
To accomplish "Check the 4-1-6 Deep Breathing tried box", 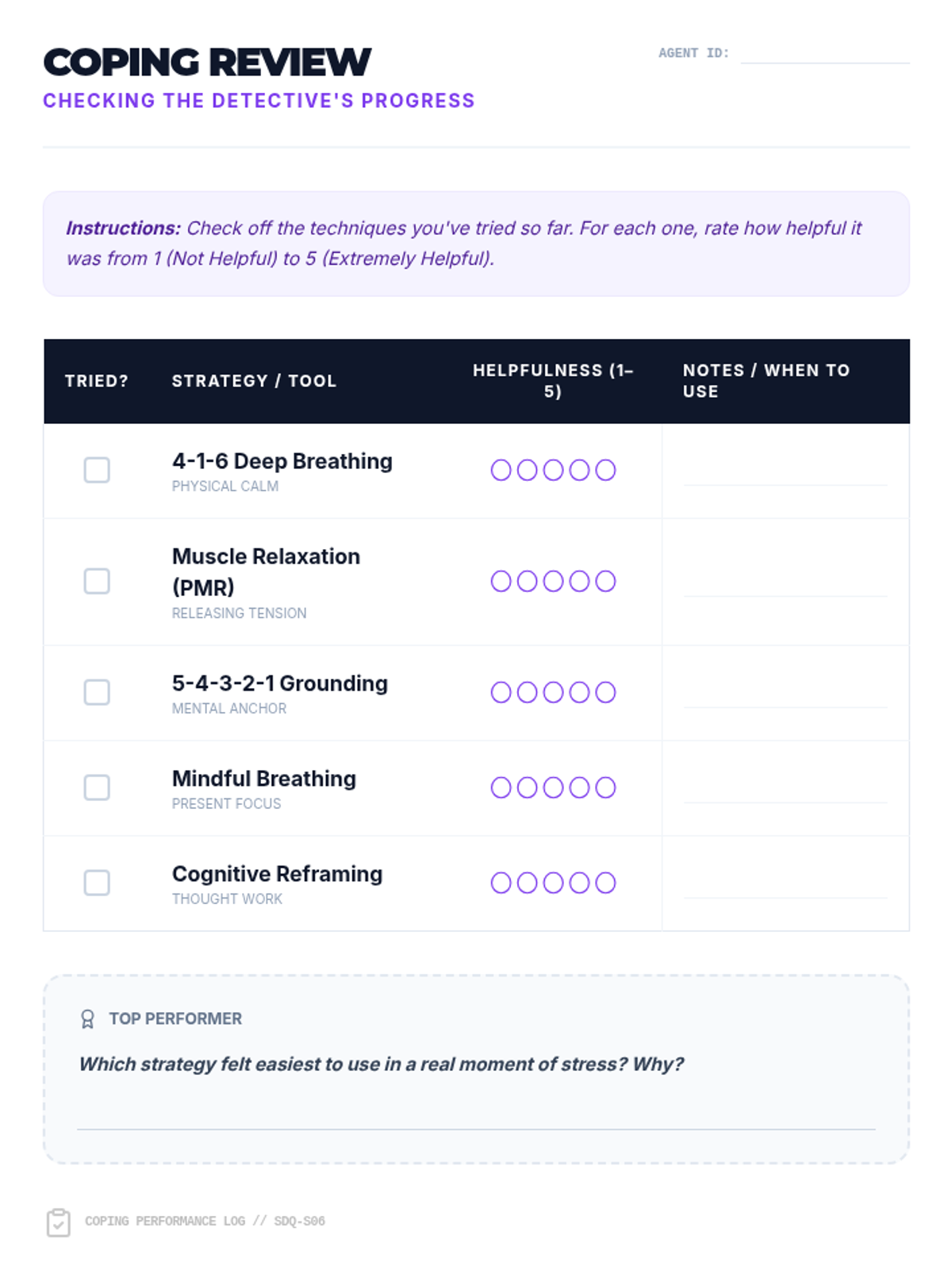I will coord(97,470).
